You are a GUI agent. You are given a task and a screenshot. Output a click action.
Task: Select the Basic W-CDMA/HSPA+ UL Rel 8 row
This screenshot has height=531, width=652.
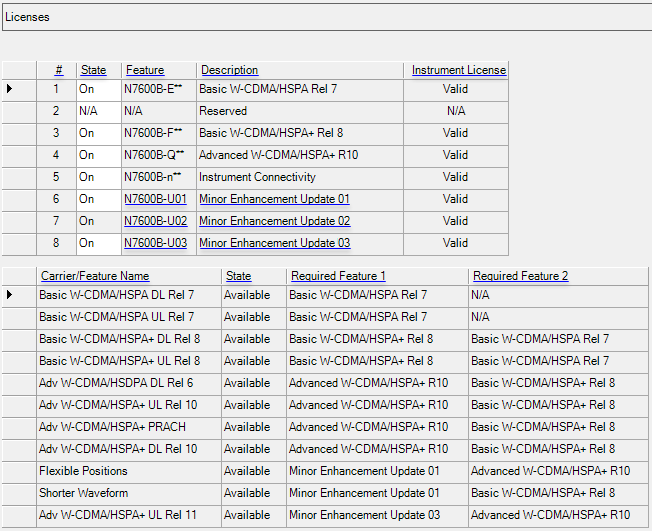(x=325, y=361)
